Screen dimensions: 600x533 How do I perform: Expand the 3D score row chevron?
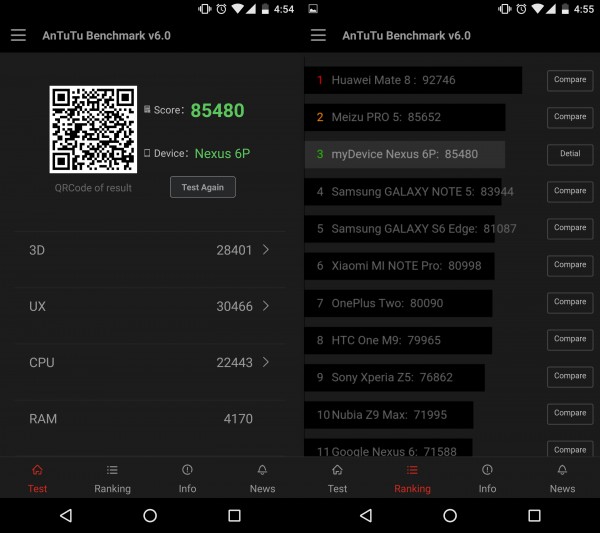pos(266,250)
